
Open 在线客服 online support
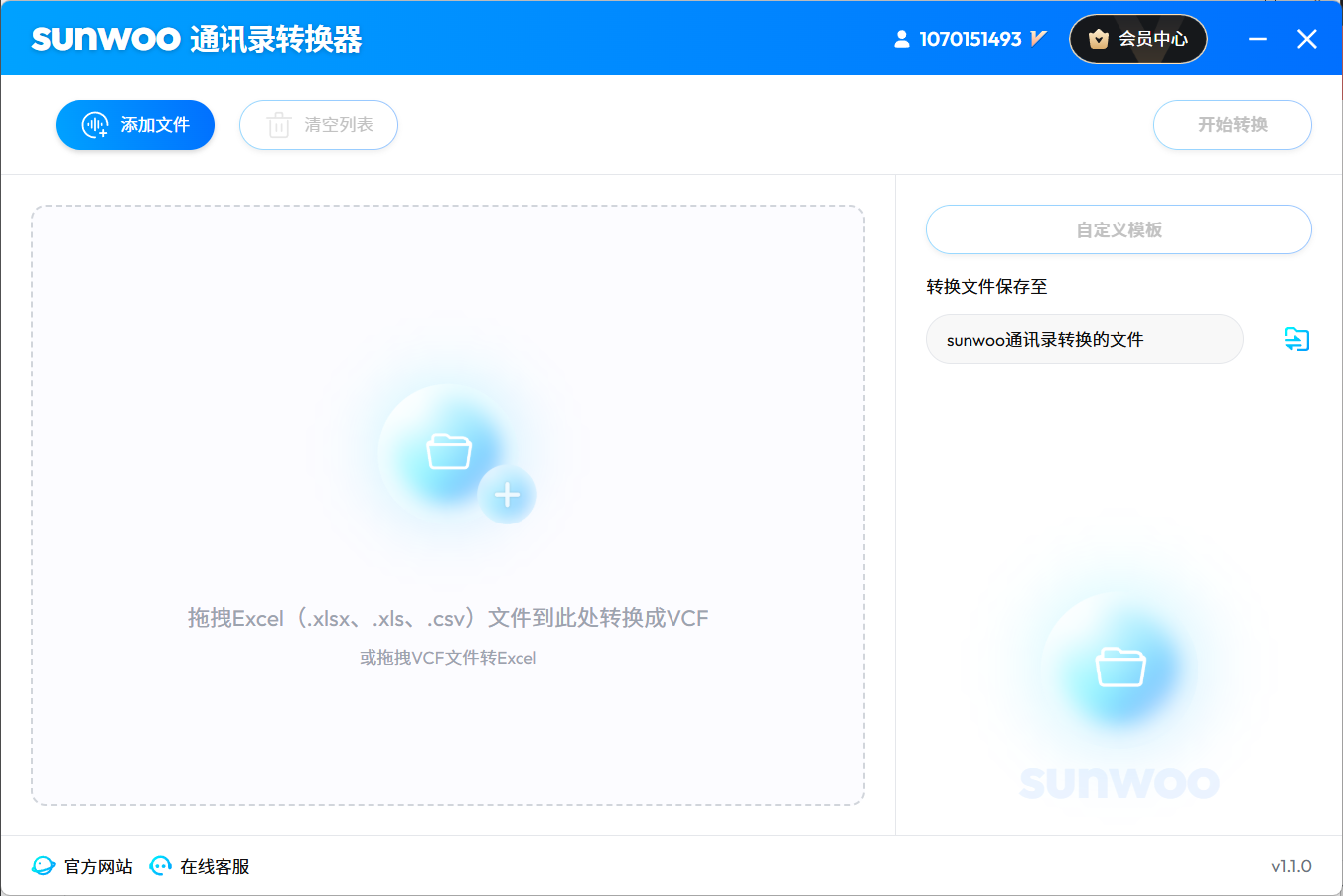(x=200, y=866)
